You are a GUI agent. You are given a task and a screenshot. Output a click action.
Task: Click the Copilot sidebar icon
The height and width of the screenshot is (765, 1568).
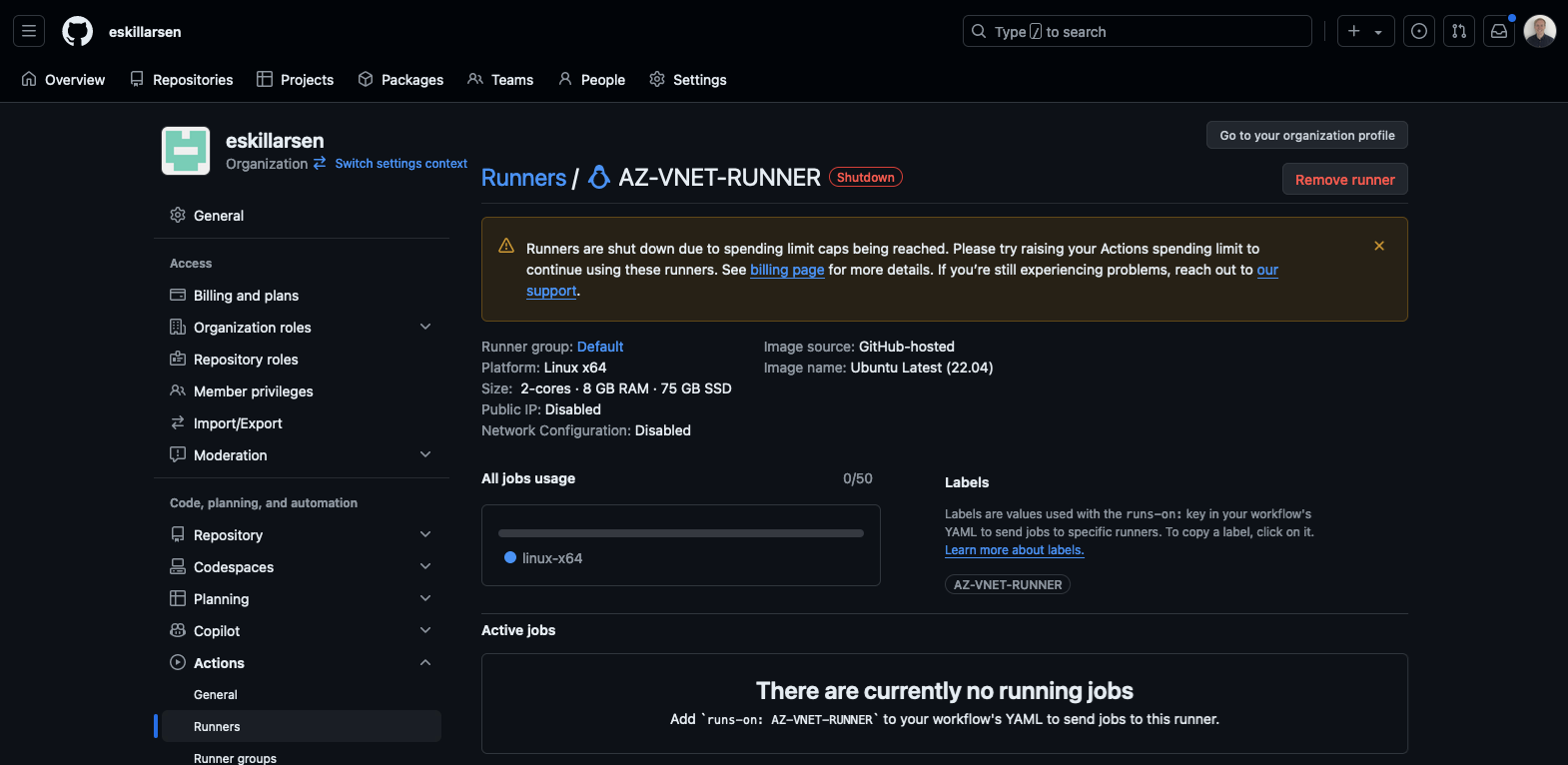pyautogui.click(x=178, y=630)
